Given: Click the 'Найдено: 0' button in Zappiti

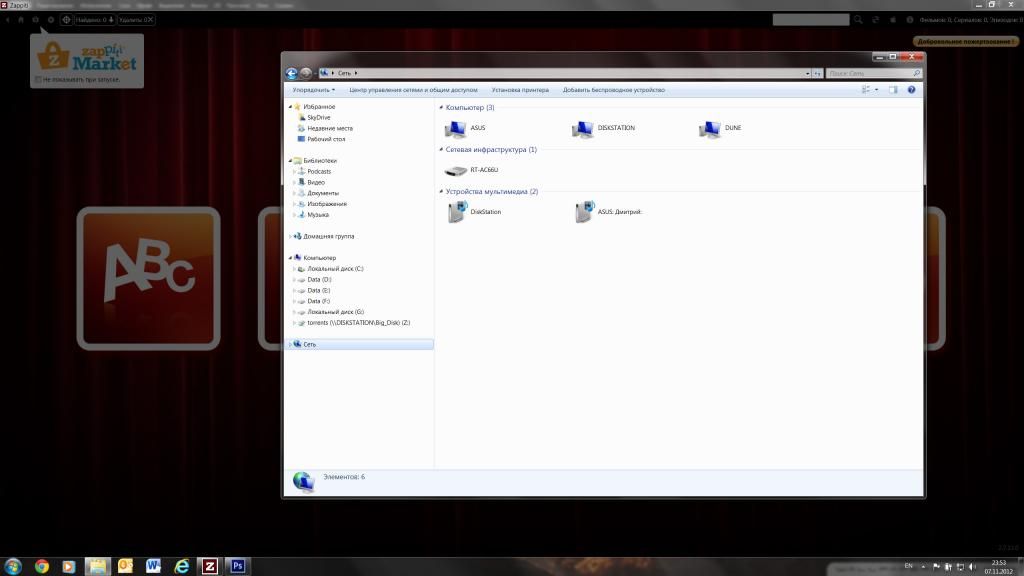Looking at the screenshot, I should 95,20.
